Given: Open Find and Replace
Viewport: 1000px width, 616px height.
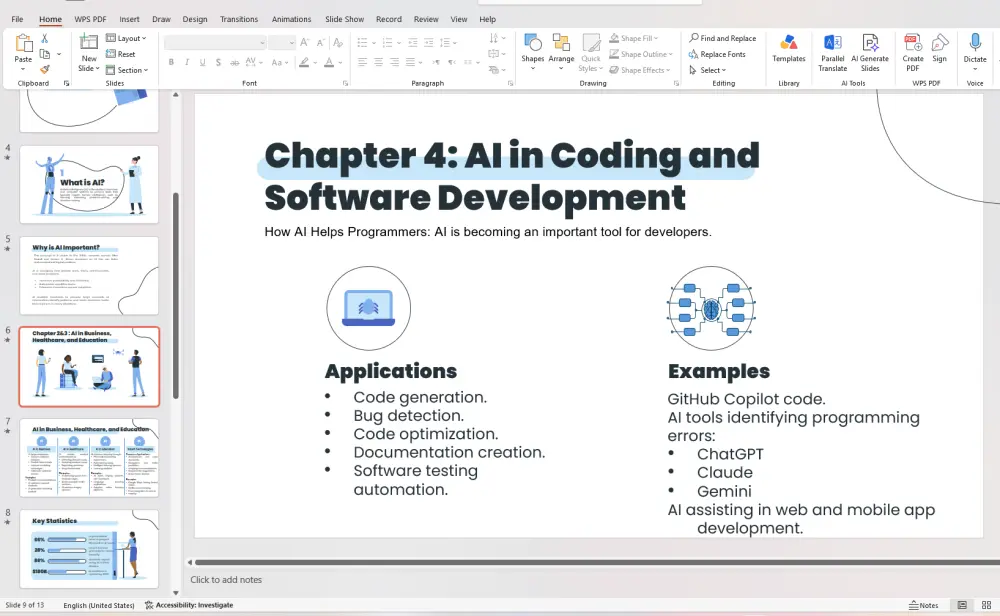Looking at the screenshot, I should 722,38.
